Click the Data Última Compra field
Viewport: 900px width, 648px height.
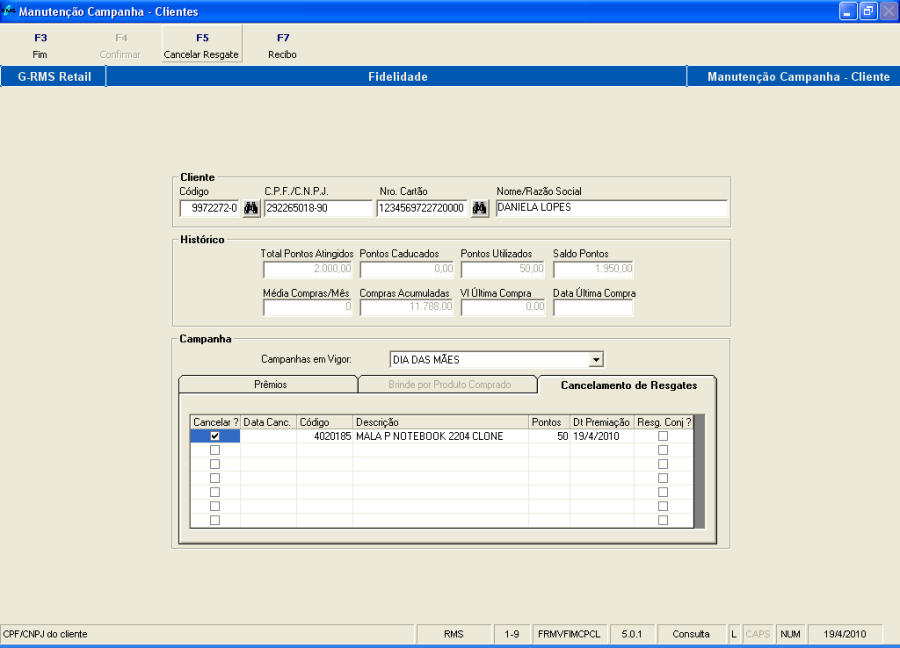click(x=593, y=307)
